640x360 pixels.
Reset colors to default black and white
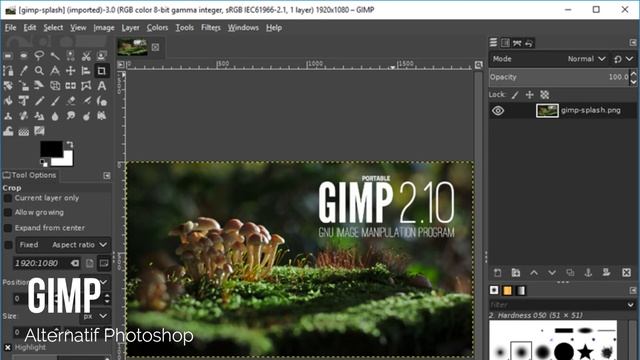click(x=44, y=163)
